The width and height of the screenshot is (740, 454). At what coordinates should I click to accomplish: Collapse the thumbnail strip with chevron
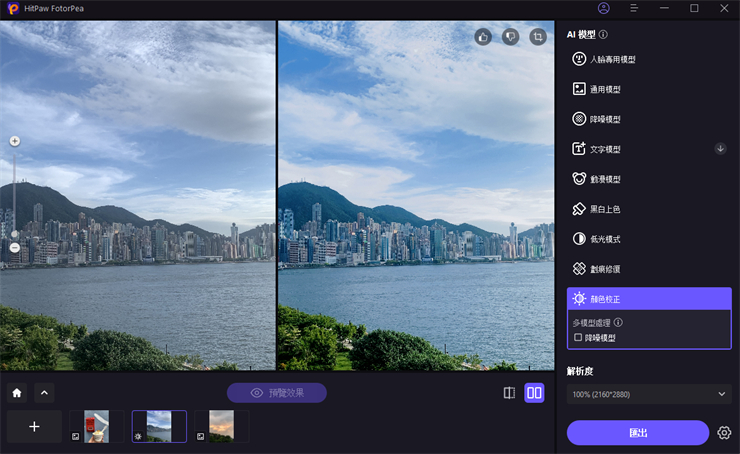(44, 393)
